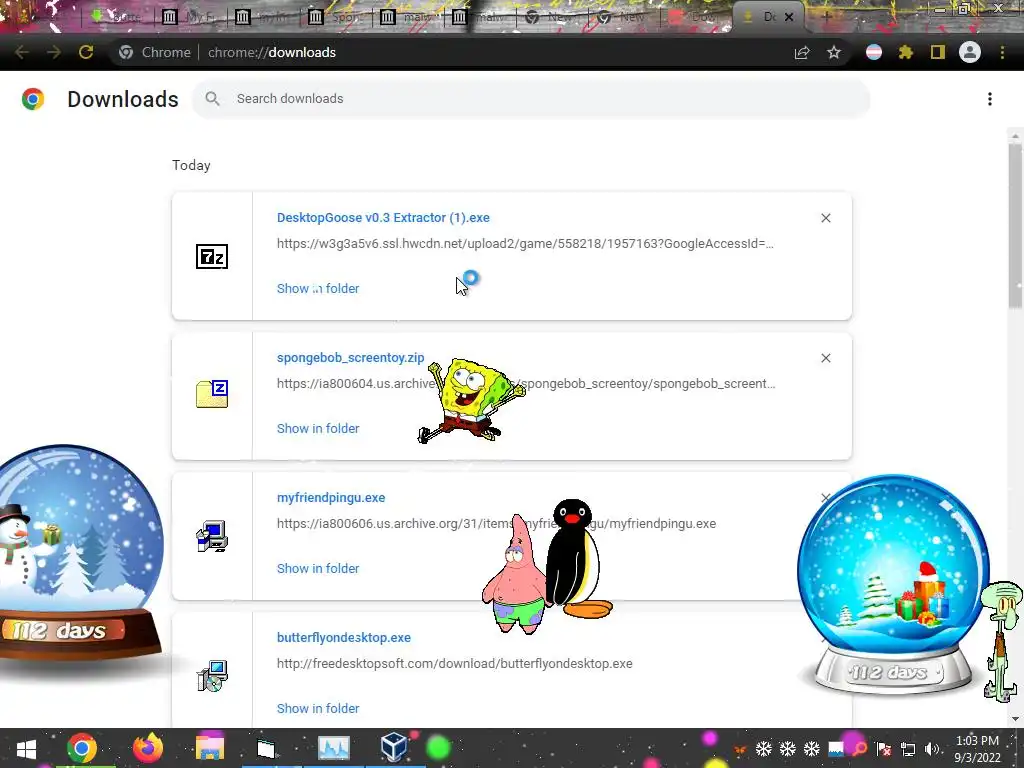Go forward in browser history

(54, 52)
